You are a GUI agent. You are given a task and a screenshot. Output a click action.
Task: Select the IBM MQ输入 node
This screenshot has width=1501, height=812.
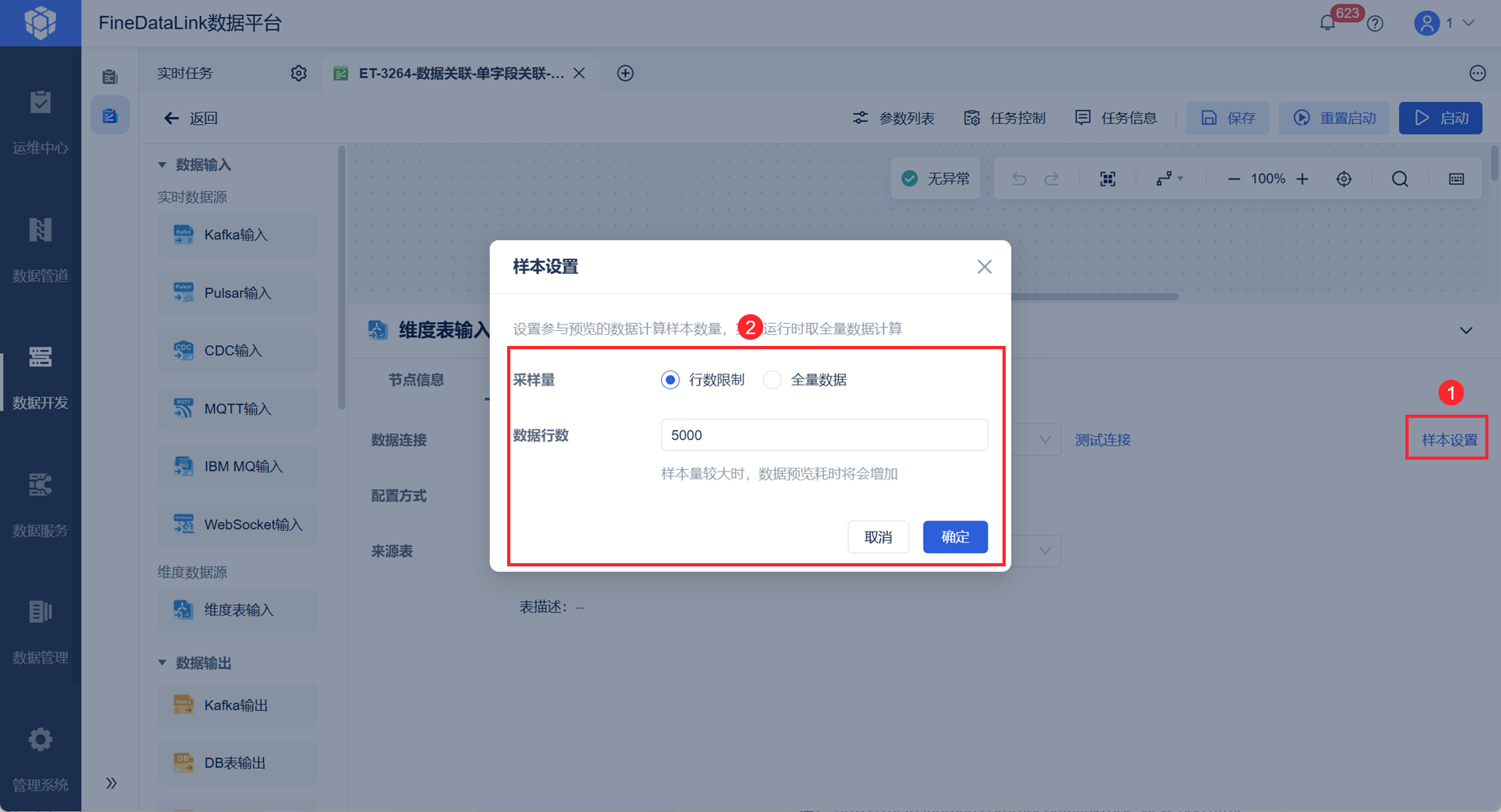(238, 466)
